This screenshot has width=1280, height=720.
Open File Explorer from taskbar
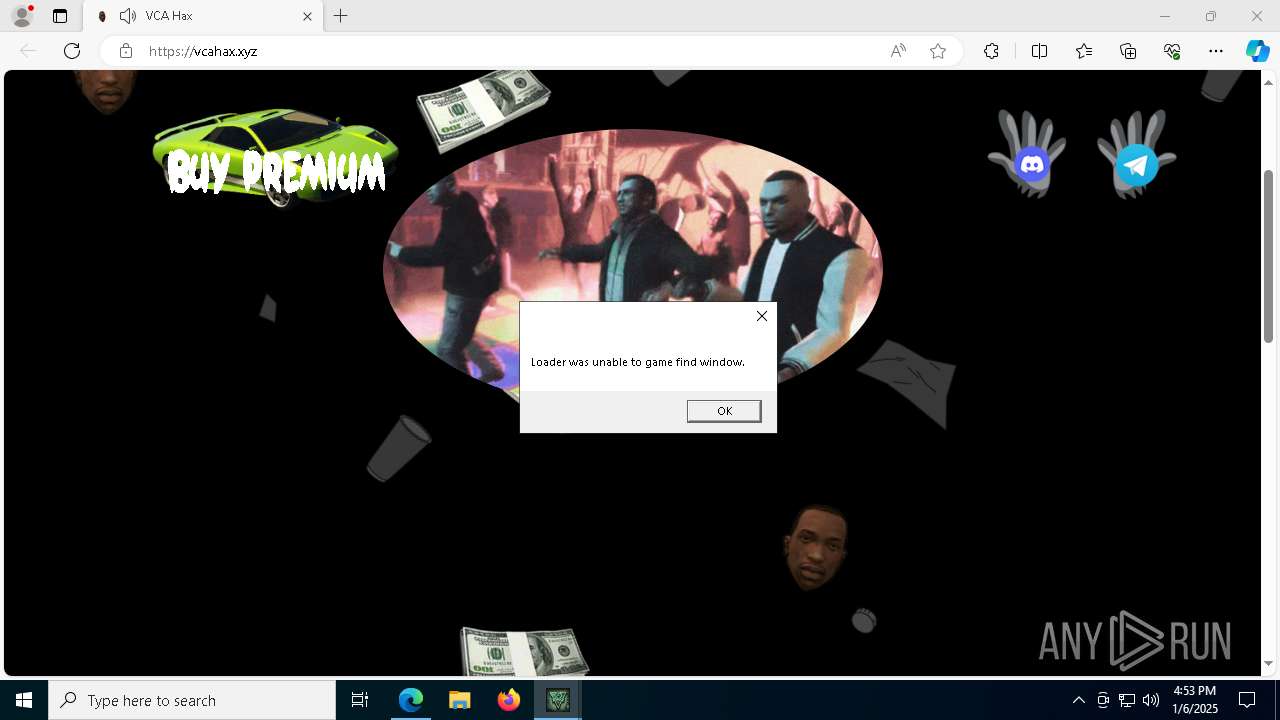tap(459, 700)
